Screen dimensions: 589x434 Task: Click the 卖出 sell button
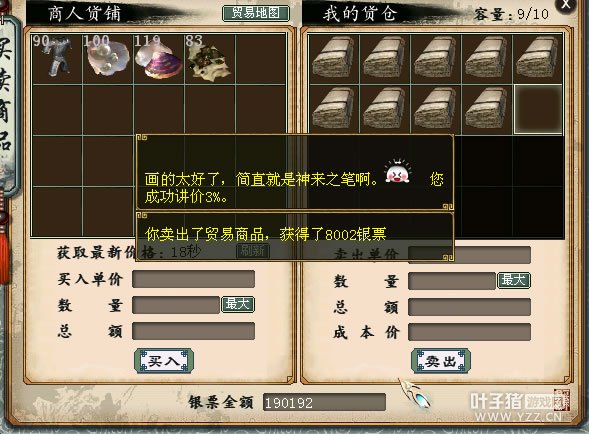(x=441, y=361)
